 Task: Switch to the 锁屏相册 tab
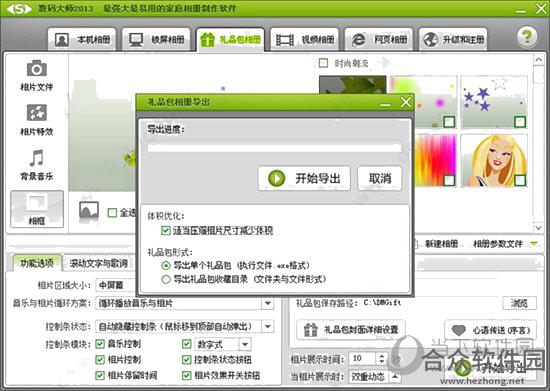pyautogui.click(x=156, y=40)
